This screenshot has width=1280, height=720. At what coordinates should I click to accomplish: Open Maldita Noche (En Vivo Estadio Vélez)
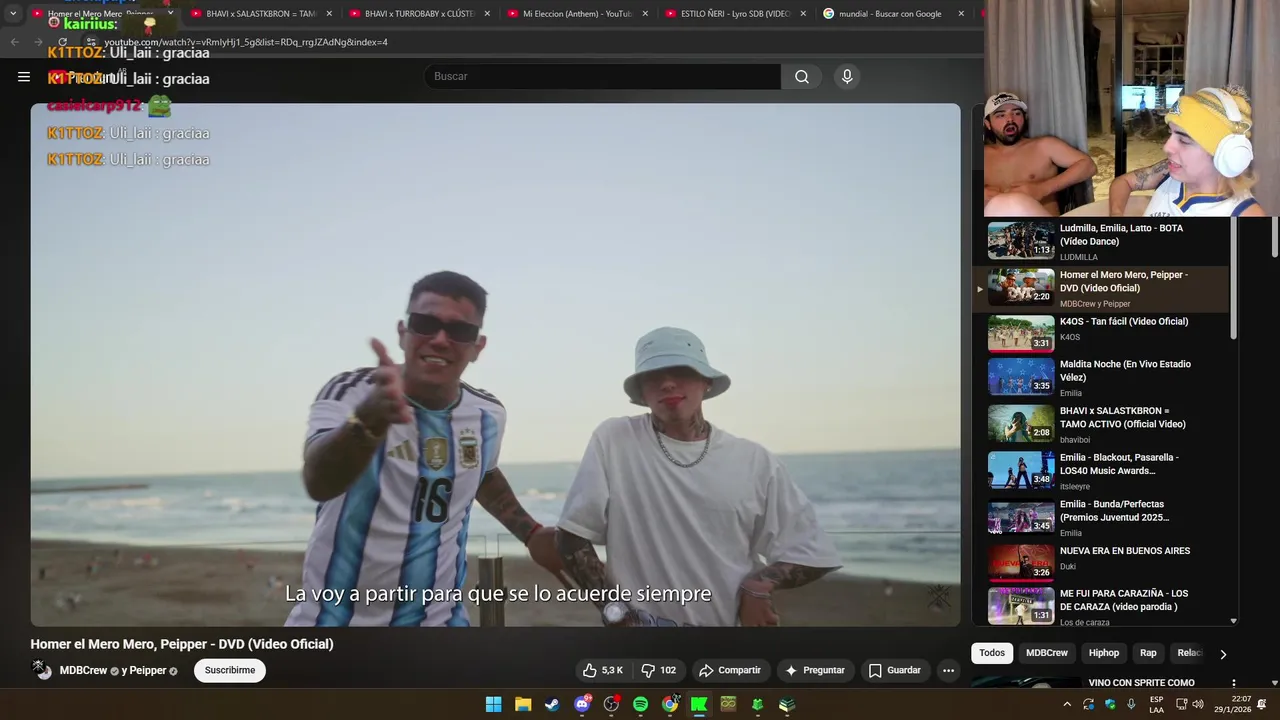1100,378
